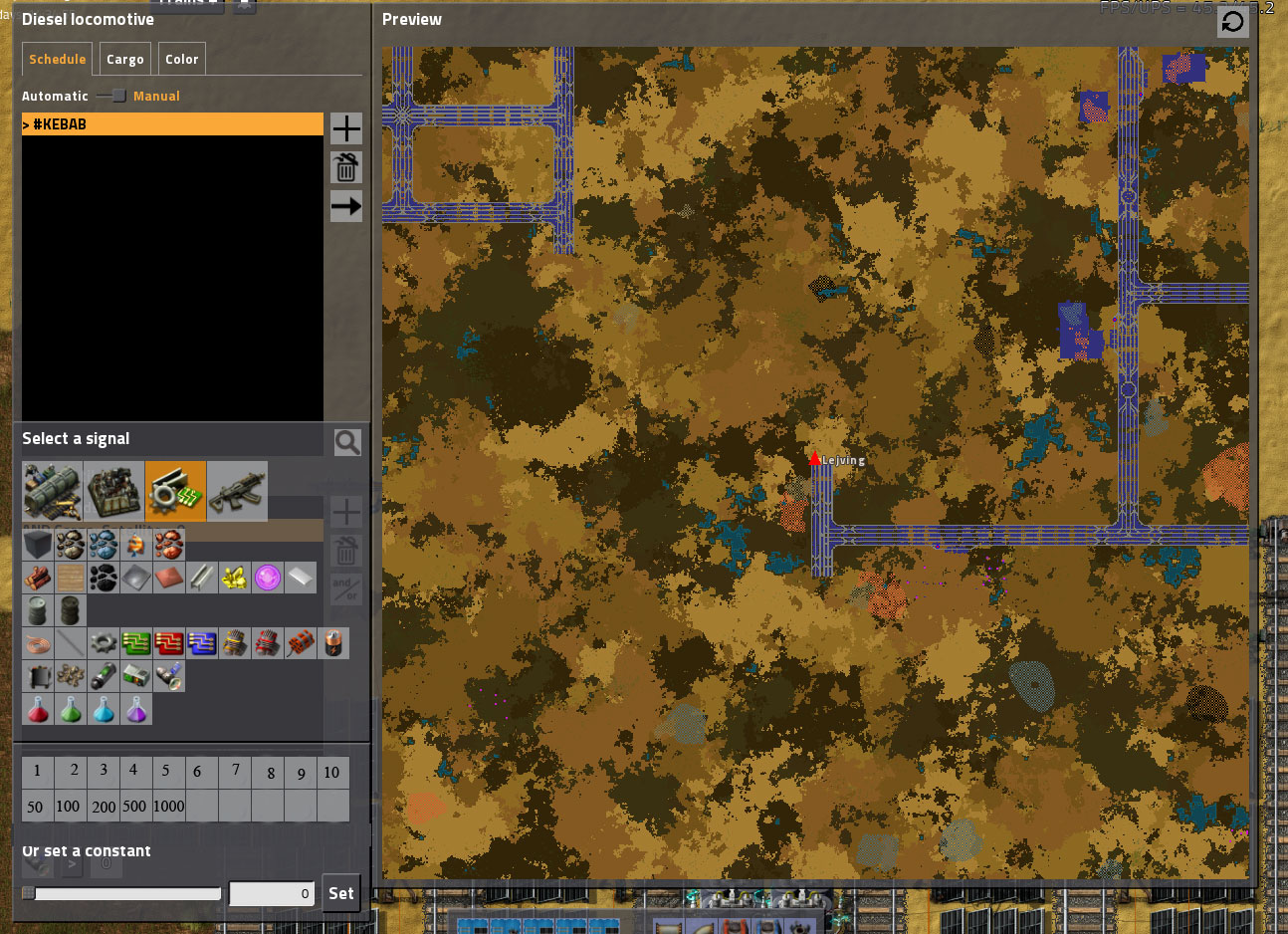Choose the raw wood logs signal
Image resolution: width=1288 pixels, height=934 pixels.
click(38, 578)
